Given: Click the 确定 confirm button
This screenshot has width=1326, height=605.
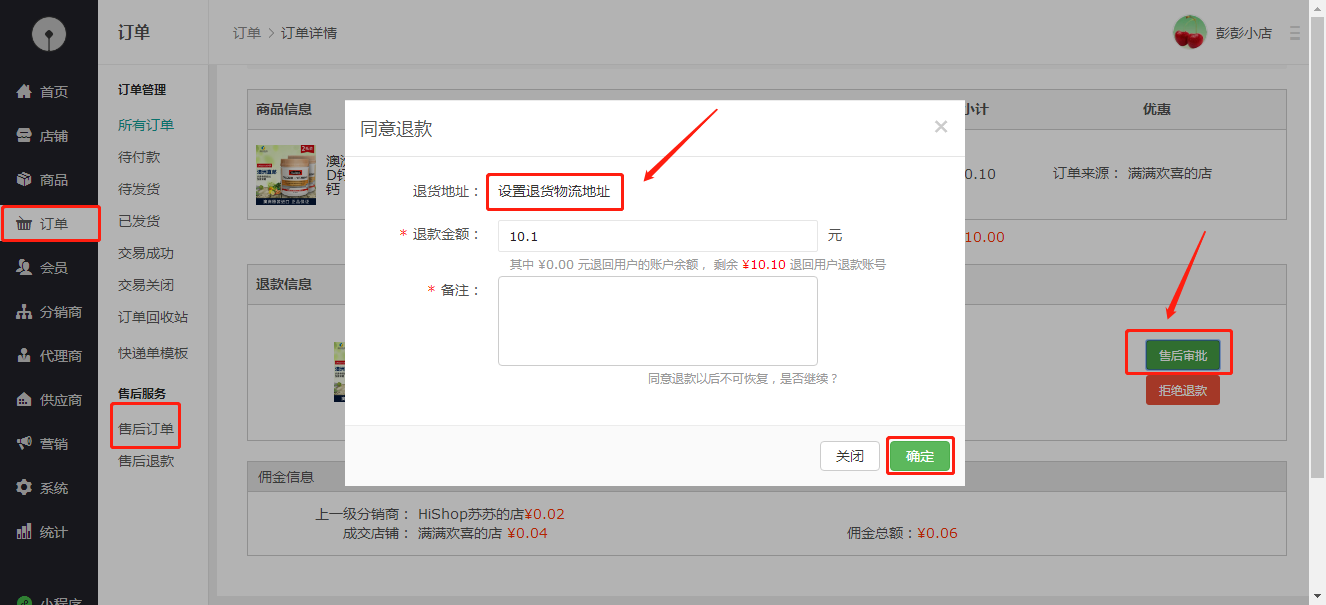Looking at the screenshot, I should pos(919,455).
